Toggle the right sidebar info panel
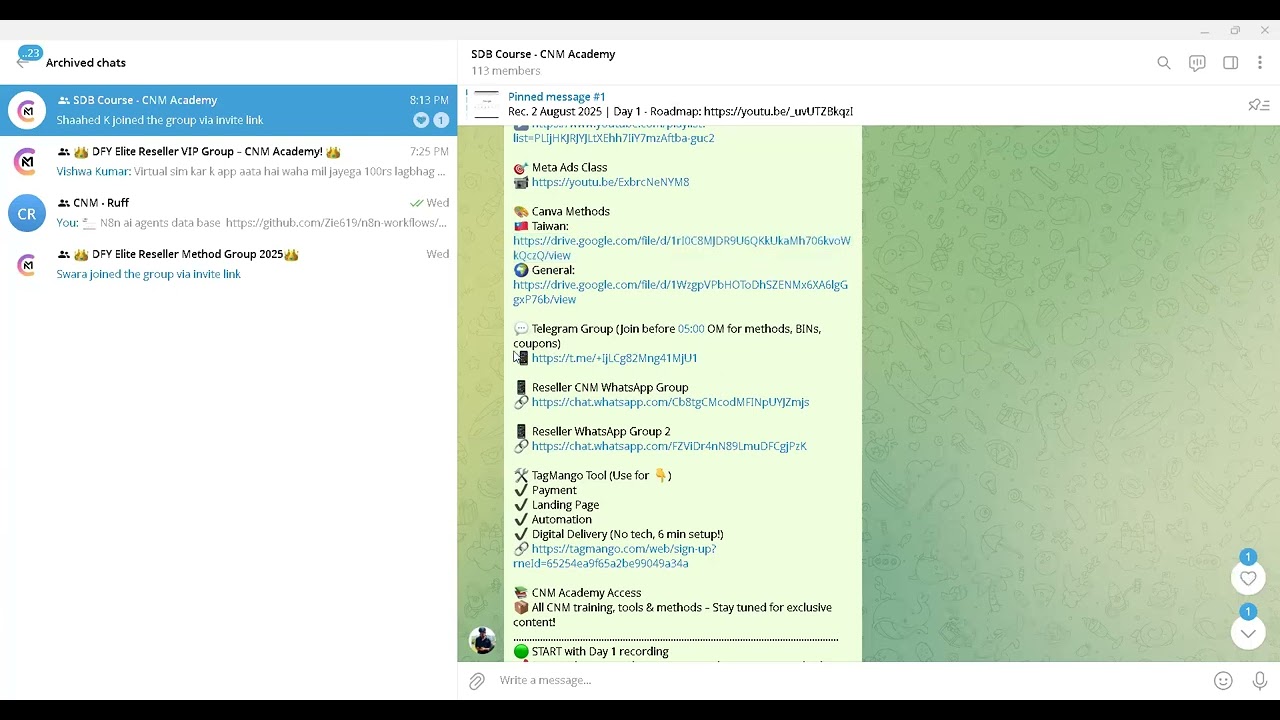 pos(1231,63)
